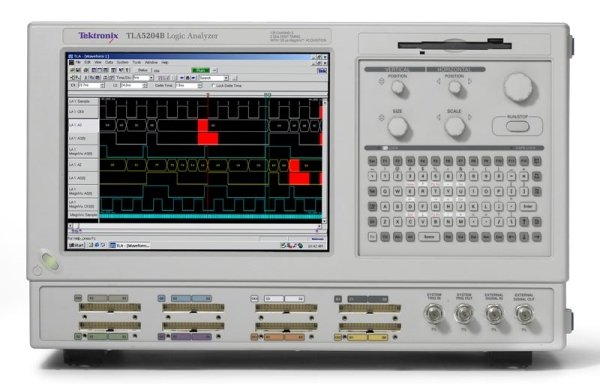
Task: Click the vertical POSITION knob
Action: pos(398,88)
